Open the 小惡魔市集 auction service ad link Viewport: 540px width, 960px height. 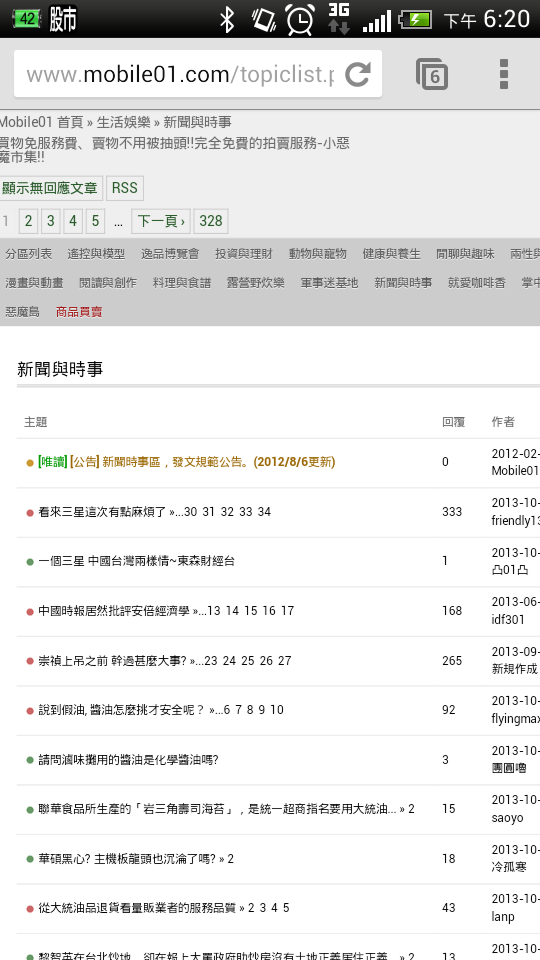pos(174,150)
